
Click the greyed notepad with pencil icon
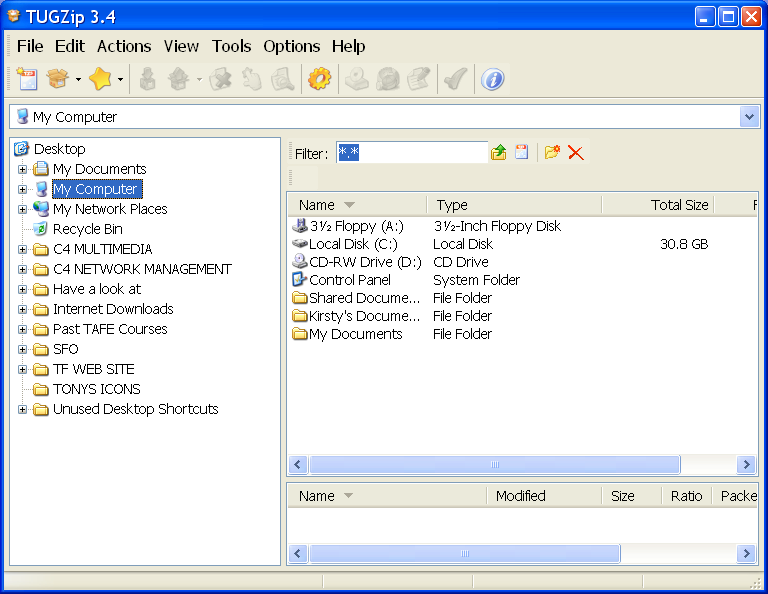tap(419, 78)
